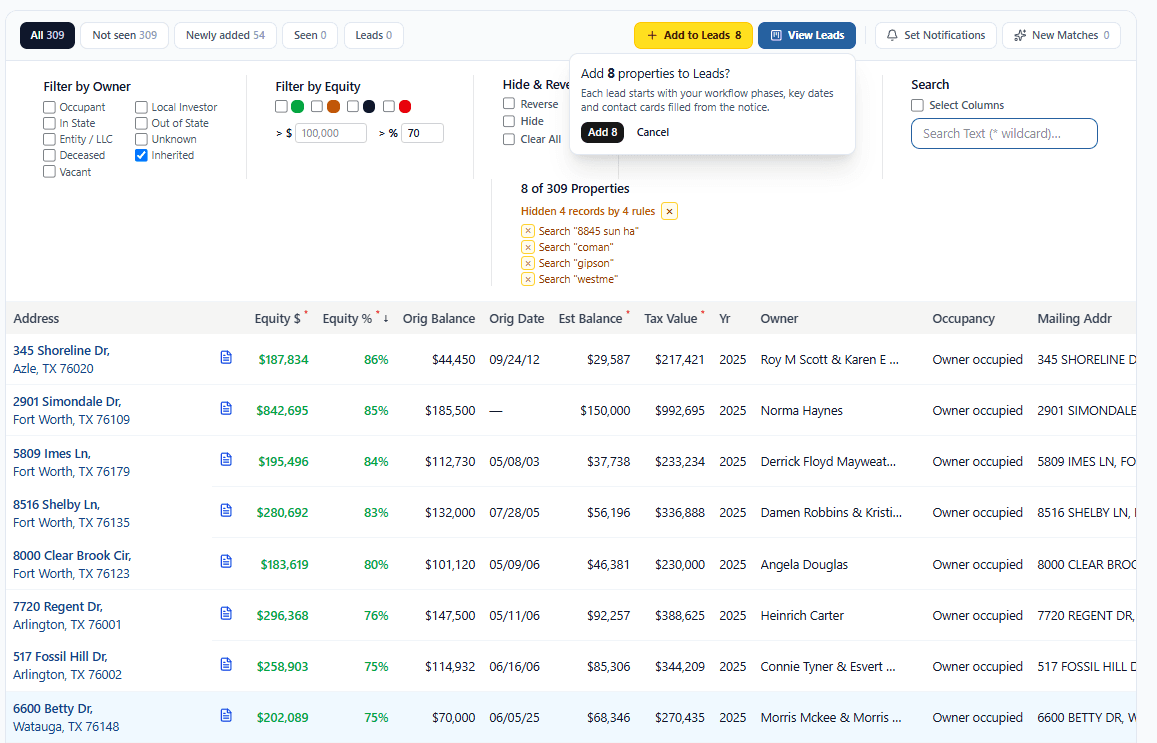Uncheck the Inherited filter
Viewport: 1157px width, 743px height.
point(141,155)
